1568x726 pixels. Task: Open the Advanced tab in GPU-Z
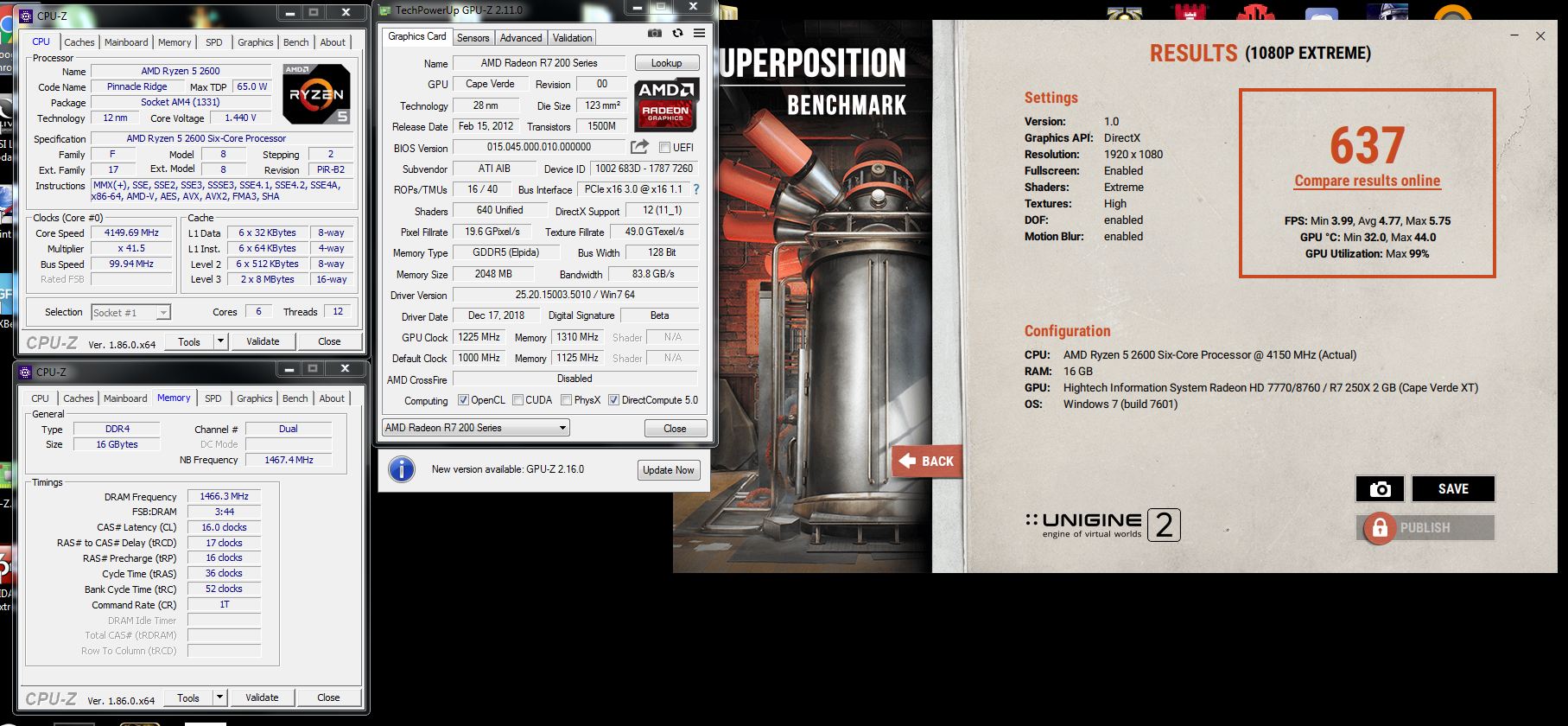[521, 38]
